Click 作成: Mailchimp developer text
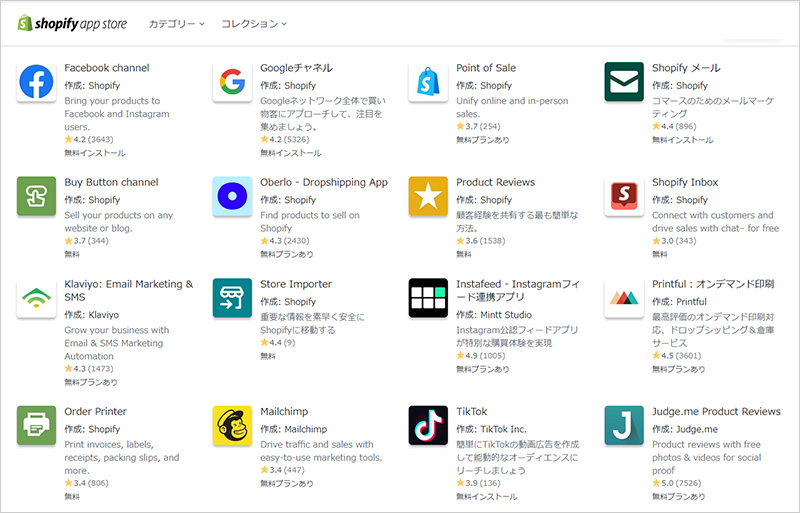 tap(293, 429)
